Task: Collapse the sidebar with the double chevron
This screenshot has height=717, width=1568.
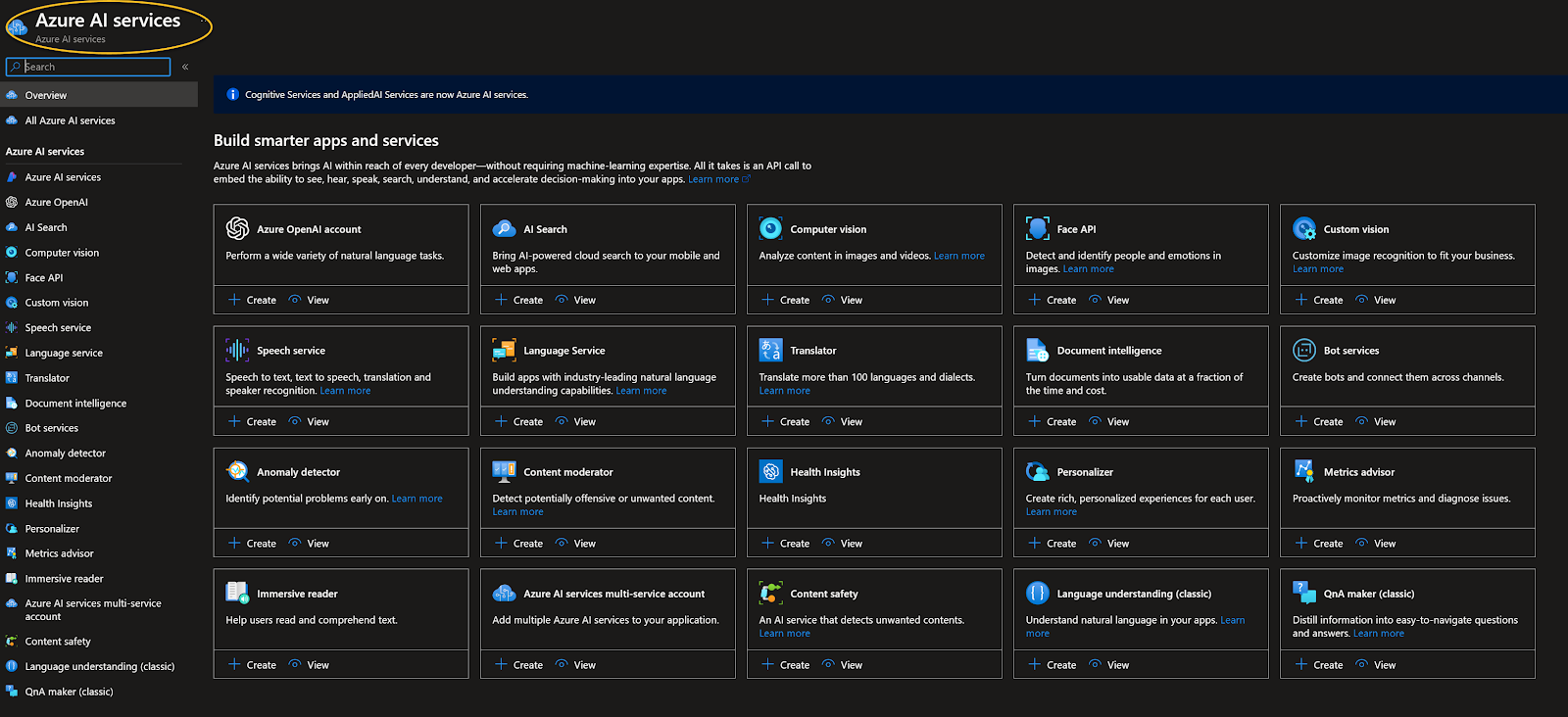Action: 185,67
